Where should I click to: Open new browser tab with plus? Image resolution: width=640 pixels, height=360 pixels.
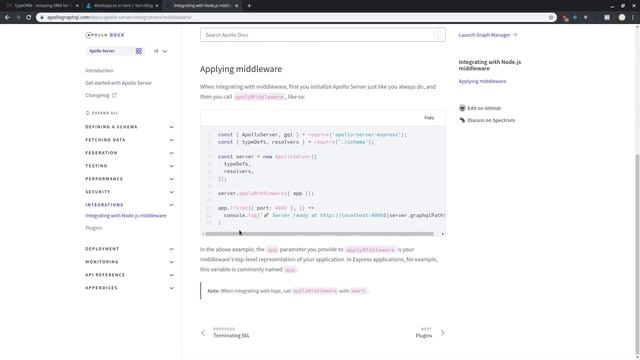[249, 6]
